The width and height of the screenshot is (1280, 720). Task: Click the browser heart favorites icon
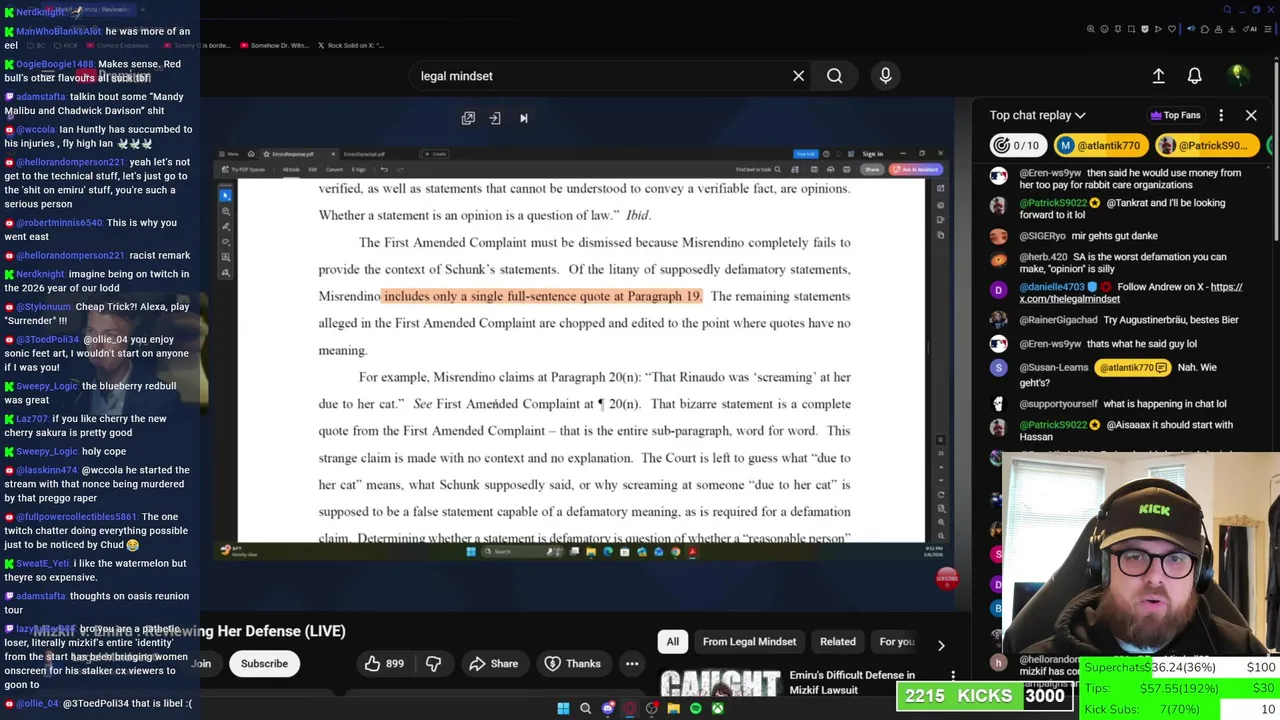[x=1172, y=29]
